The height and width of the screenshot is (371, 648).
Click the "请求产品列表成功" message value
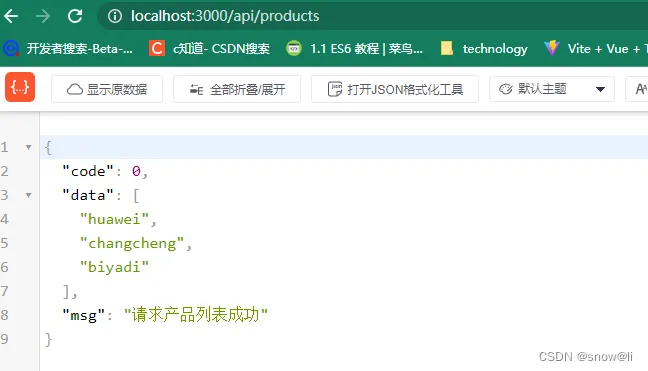196,315
